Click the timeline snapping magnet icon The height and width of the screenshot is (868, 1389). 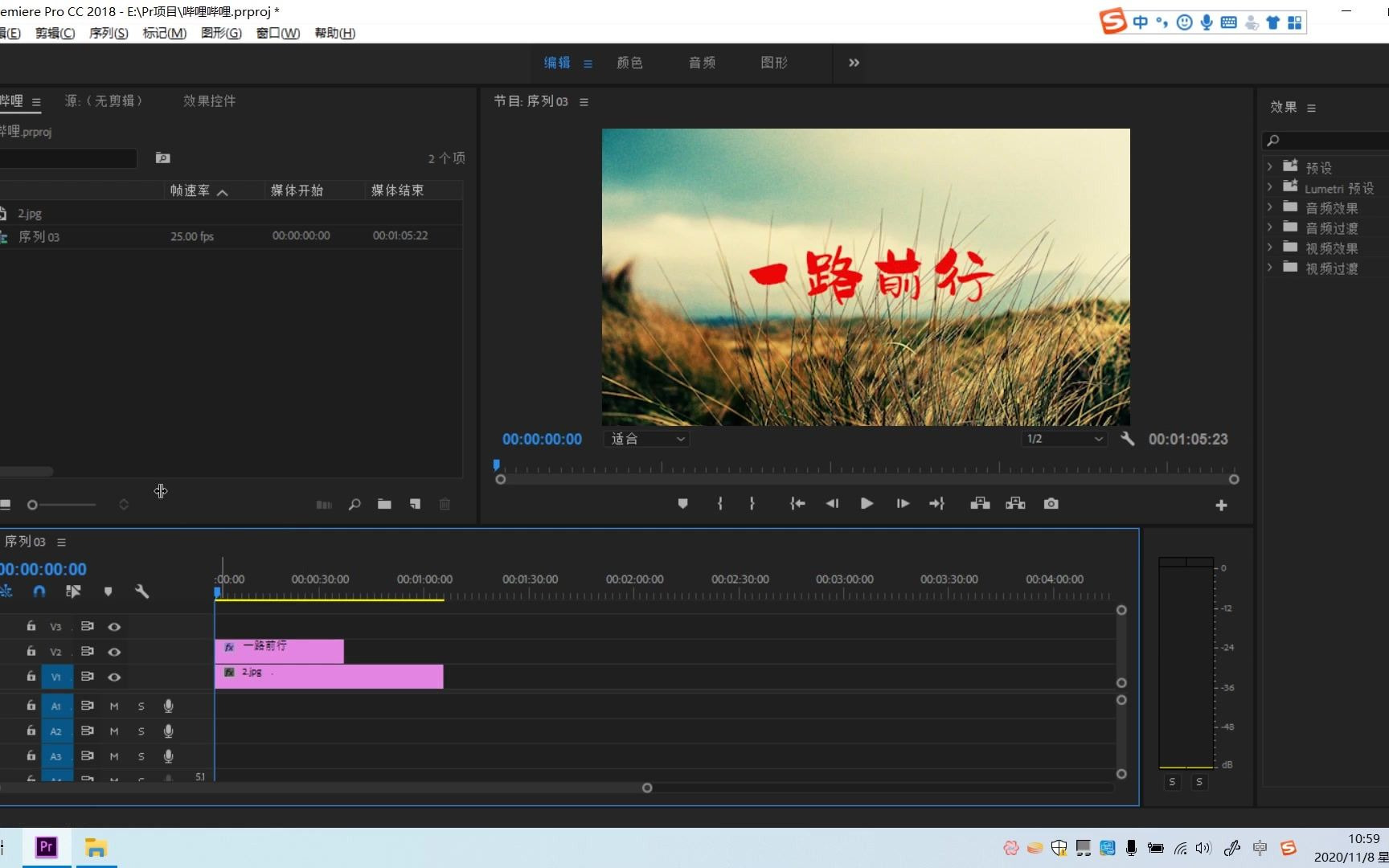coord(39,592)
